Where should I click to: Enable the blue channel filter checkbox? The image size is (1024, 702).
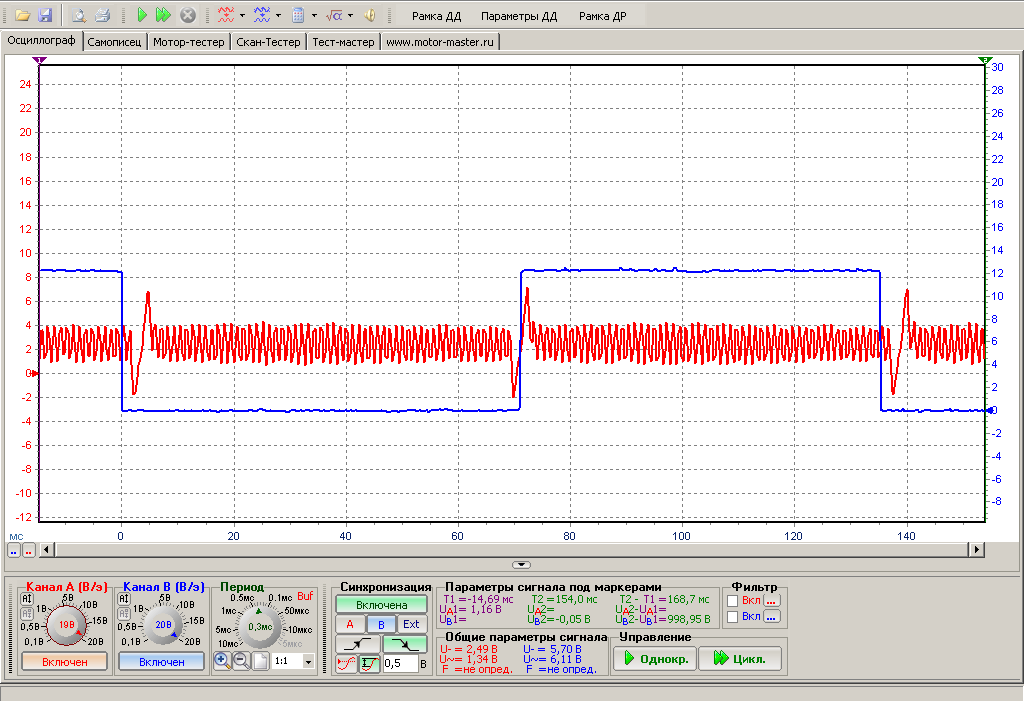point(733,617)
